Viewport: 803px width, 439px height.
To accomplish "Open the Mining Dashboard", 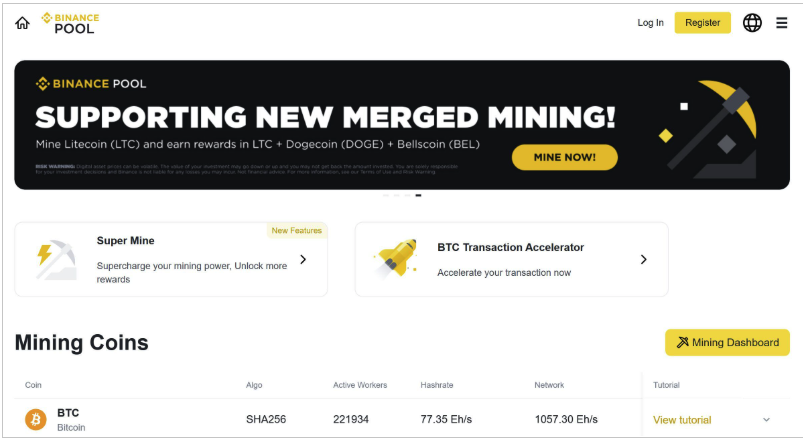I will [x=727, y=343].
